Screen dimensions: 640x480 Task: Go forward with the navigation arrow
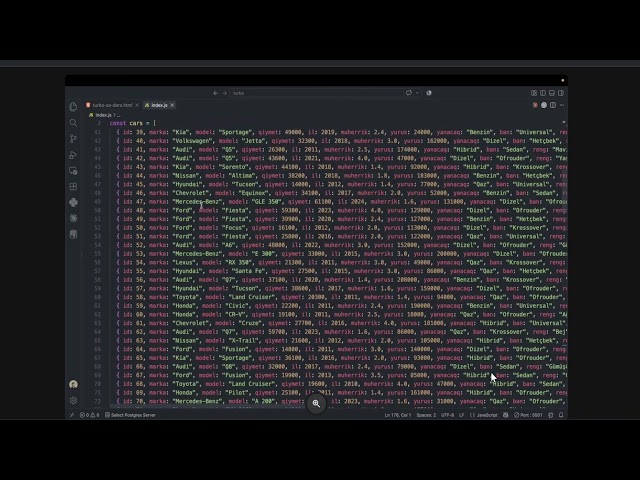[x=224, y=93]
